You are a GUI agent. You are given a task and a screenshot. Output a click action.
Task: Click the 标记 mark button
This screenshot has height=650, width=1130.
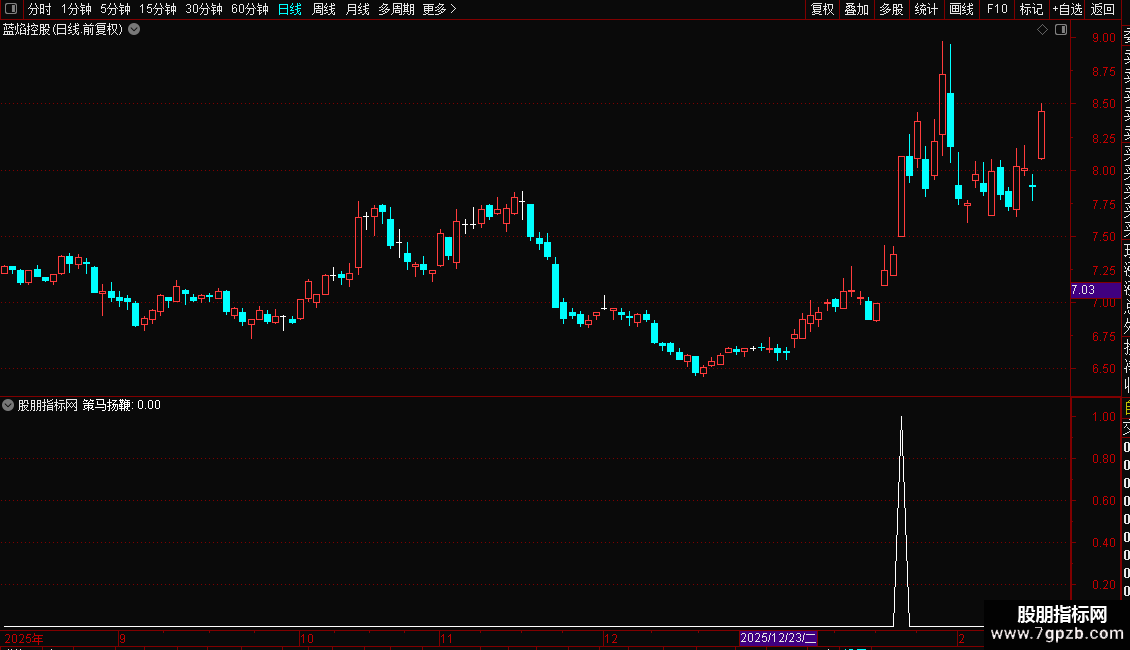coord(1031,9)
